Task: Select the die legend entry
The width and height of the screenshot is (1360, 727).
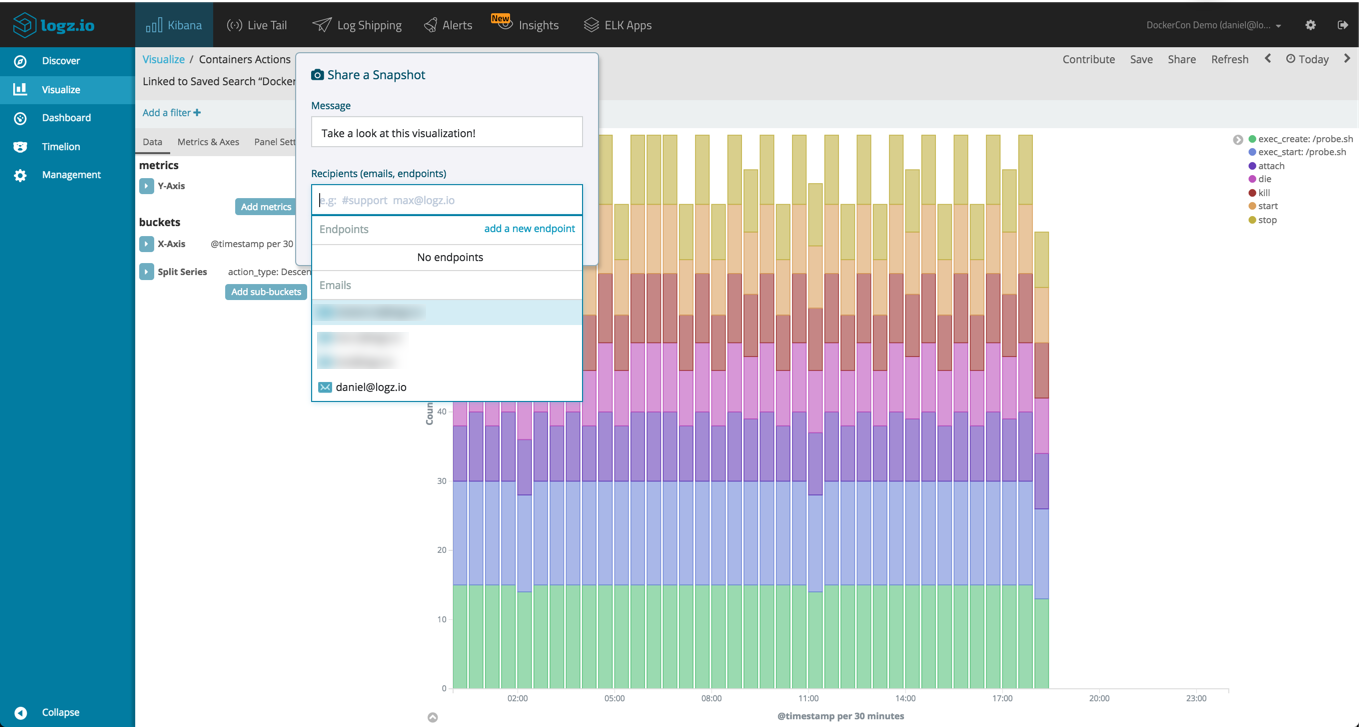Action: point(1260,179)
